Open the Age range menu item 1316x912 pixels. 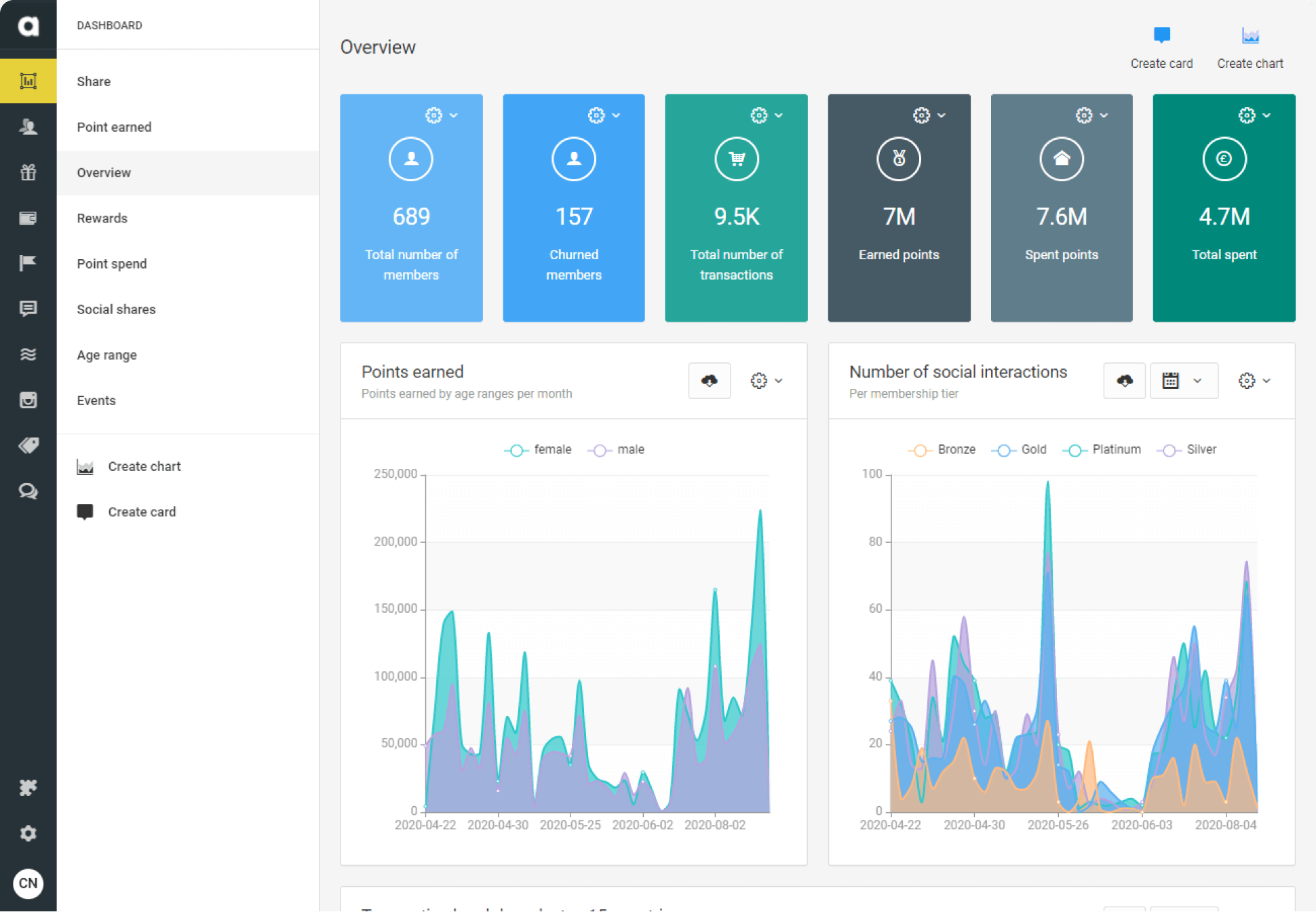(107, 355)
